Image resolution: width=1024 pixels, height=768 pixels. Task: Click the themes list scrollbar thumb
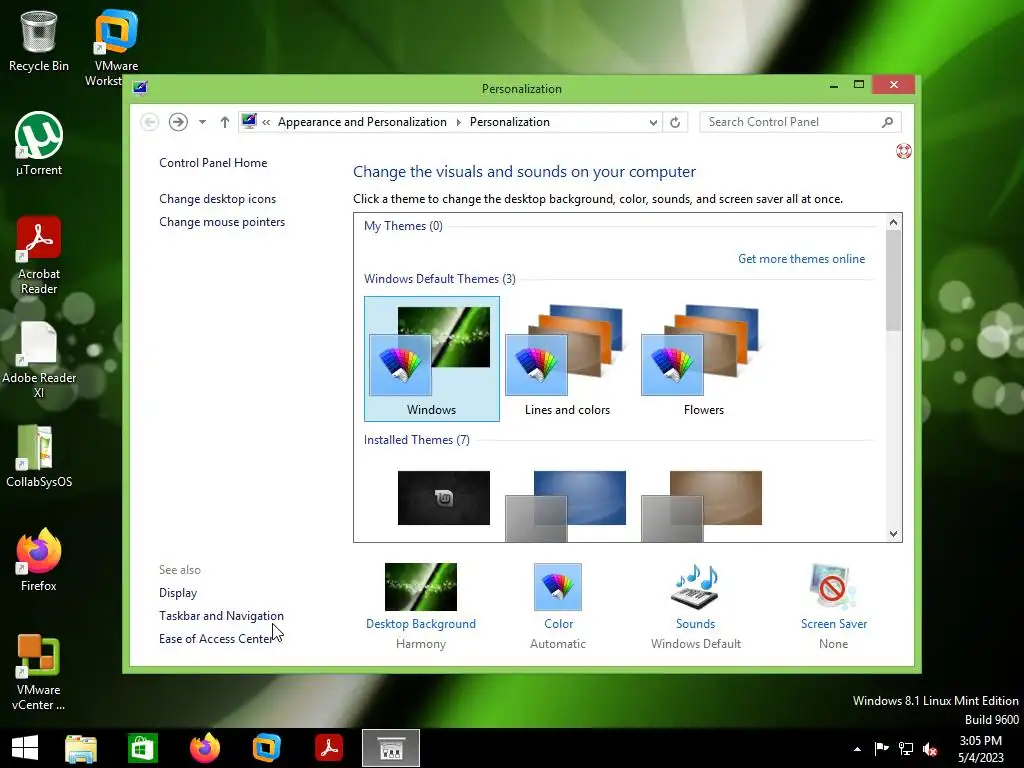pos(893,281)
